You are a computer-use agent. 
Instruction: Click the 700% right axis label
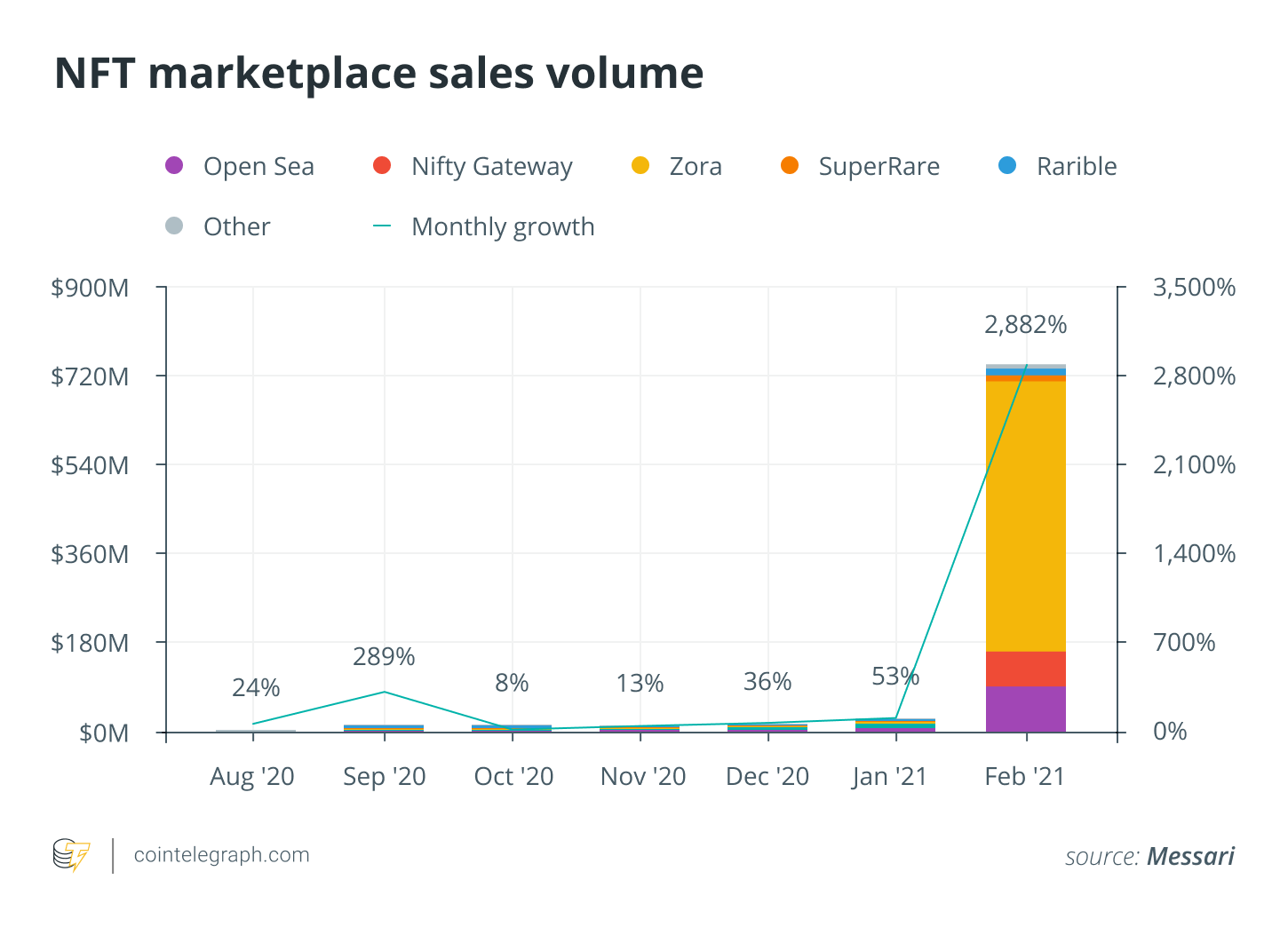(1184, 643)
